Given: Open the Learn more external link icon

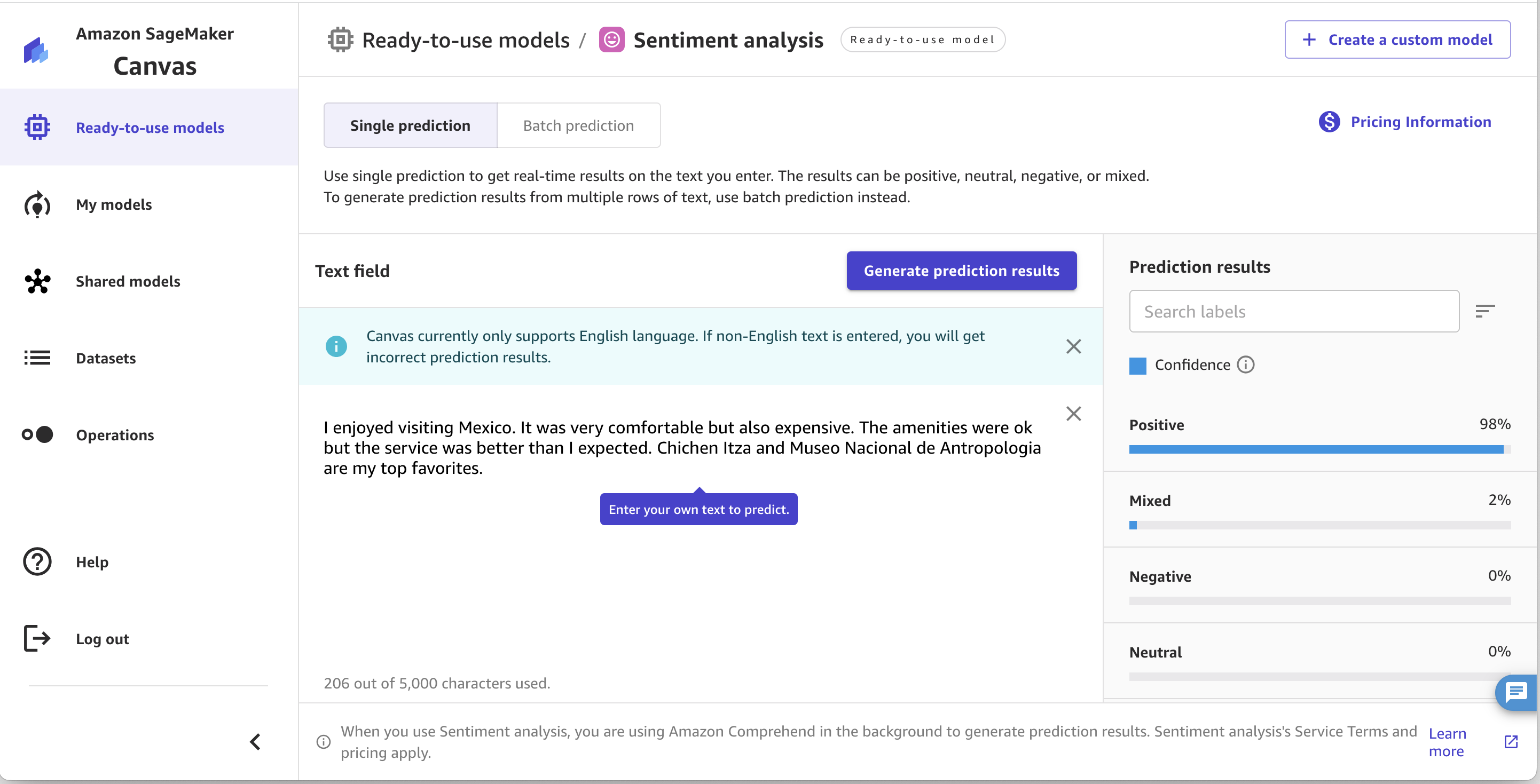Looking at the screenshot, I should point(1512,742).
